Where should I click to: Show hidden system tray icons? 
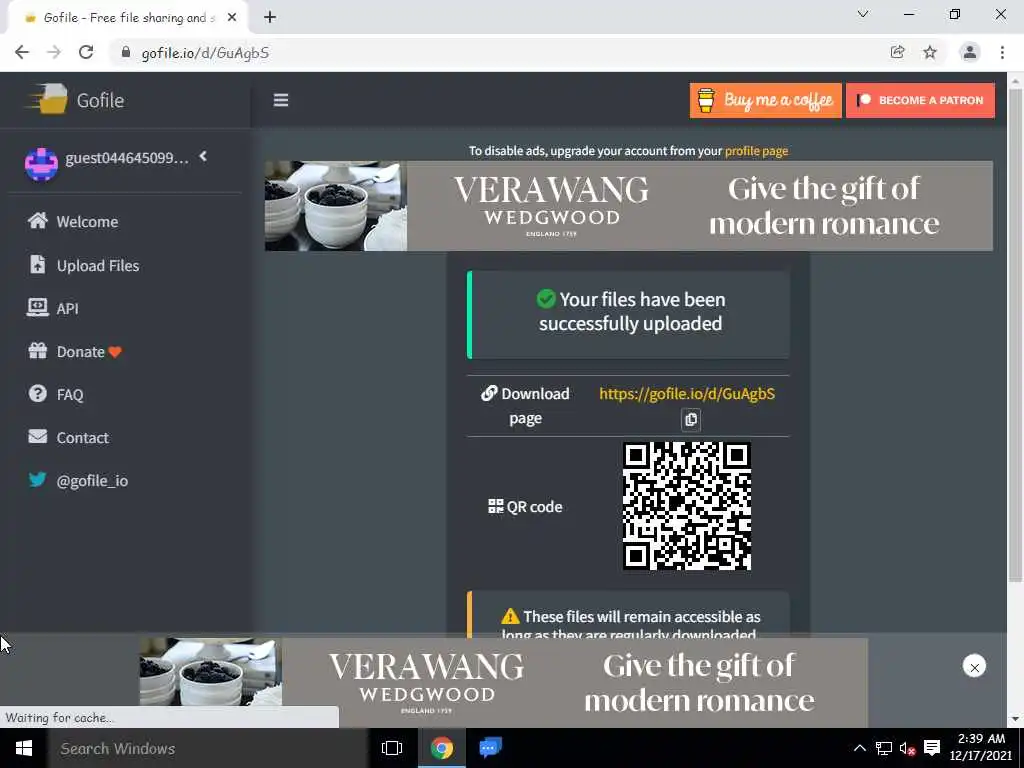(x=859, y=748)
